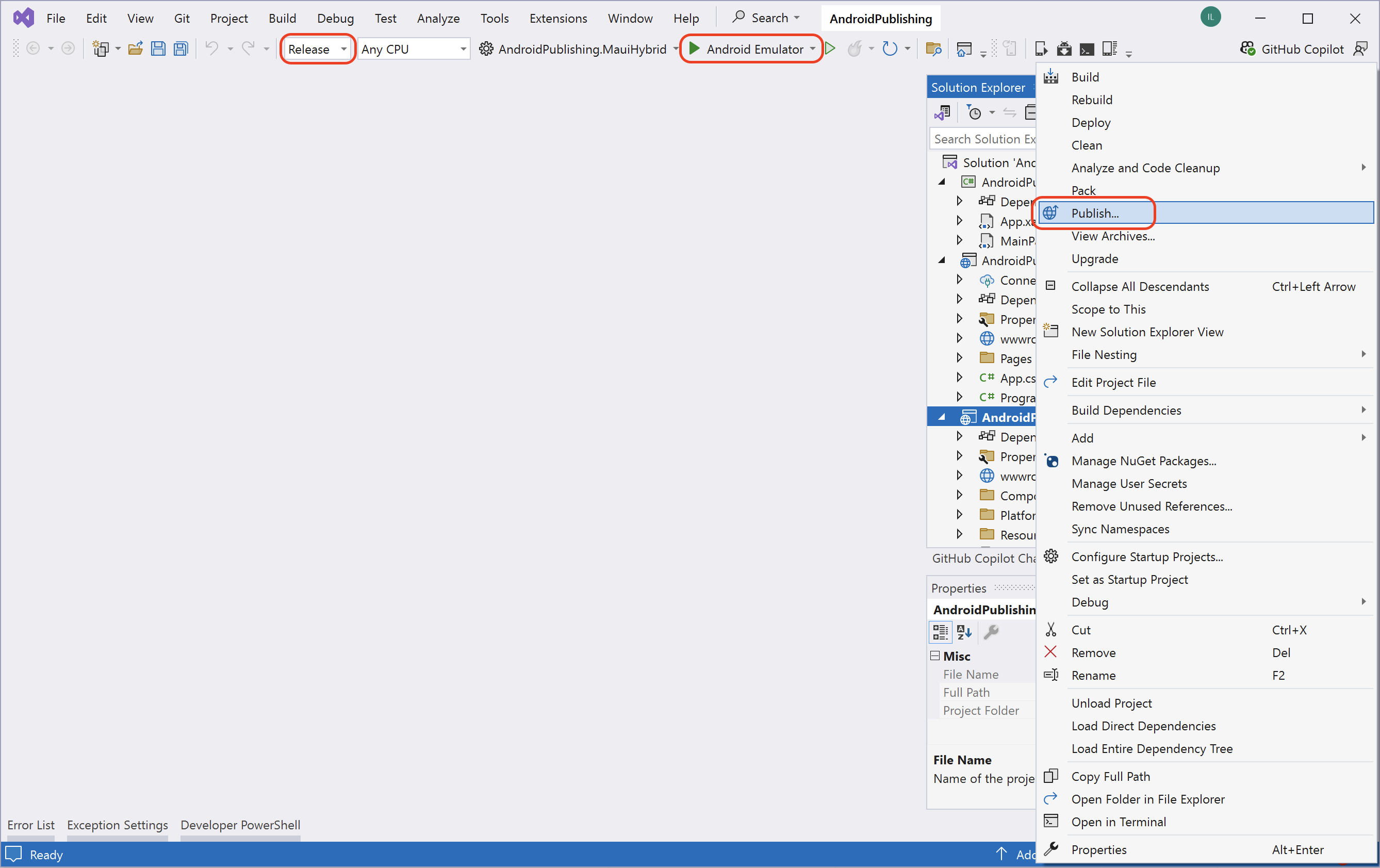Open the GitHub Copilot Chat panel tab

983,559
